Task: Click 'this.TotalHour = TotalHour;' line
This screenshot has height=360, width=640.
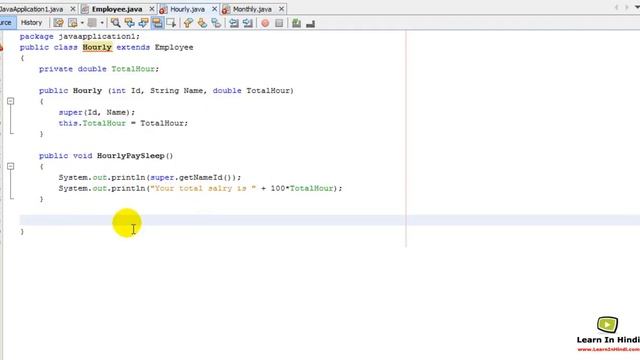Action: [x=123, y=123]
